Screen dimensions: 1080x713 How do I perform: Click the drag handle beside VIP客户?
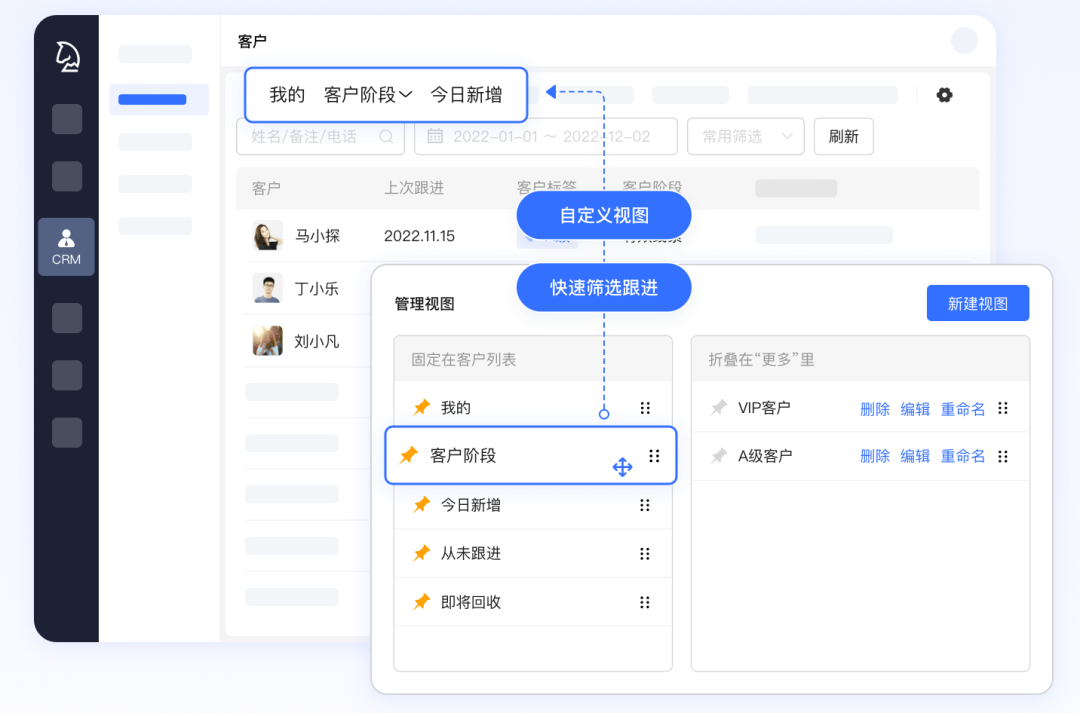click(x=1002, y=408)
